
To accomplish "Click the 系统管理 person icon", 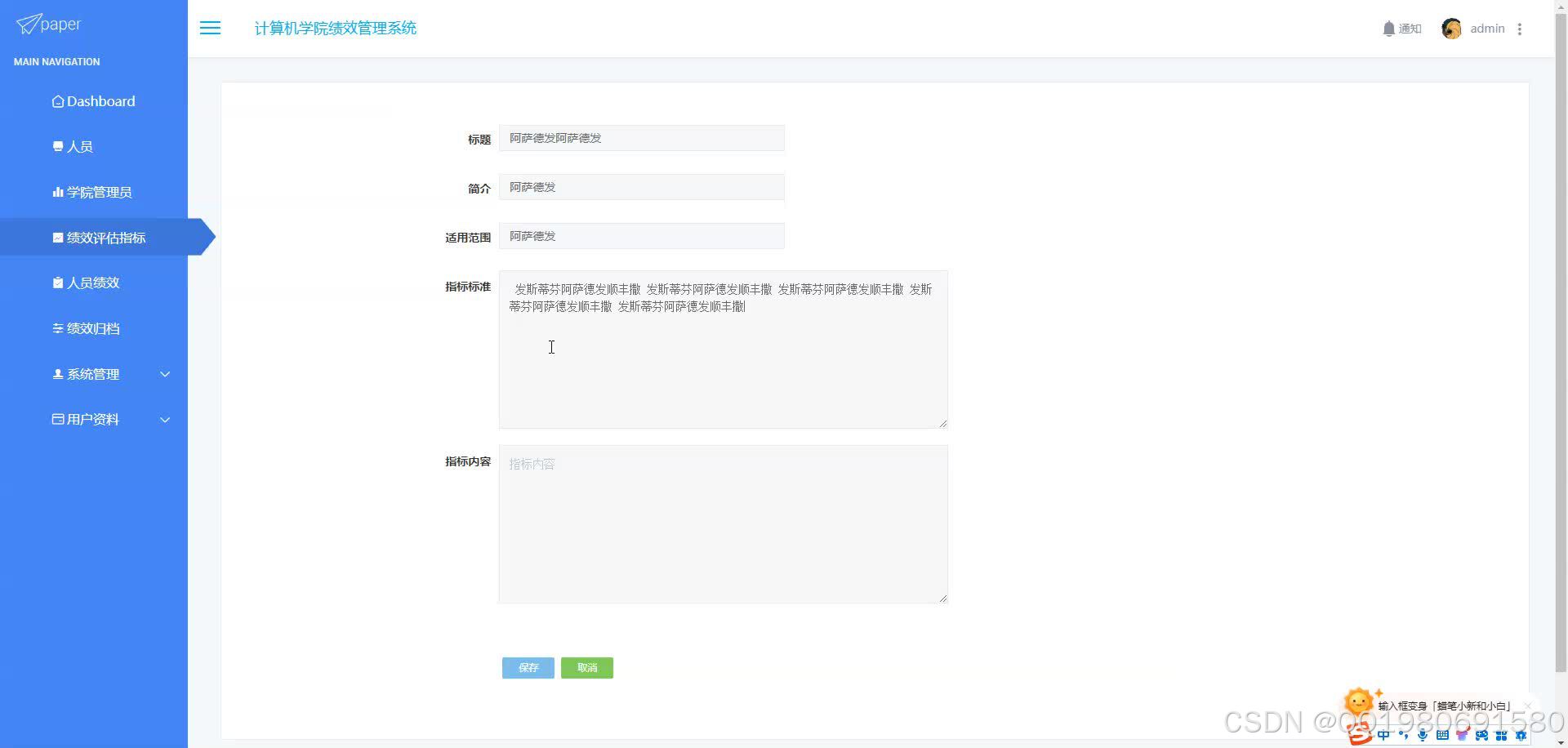I will [58, 374].
